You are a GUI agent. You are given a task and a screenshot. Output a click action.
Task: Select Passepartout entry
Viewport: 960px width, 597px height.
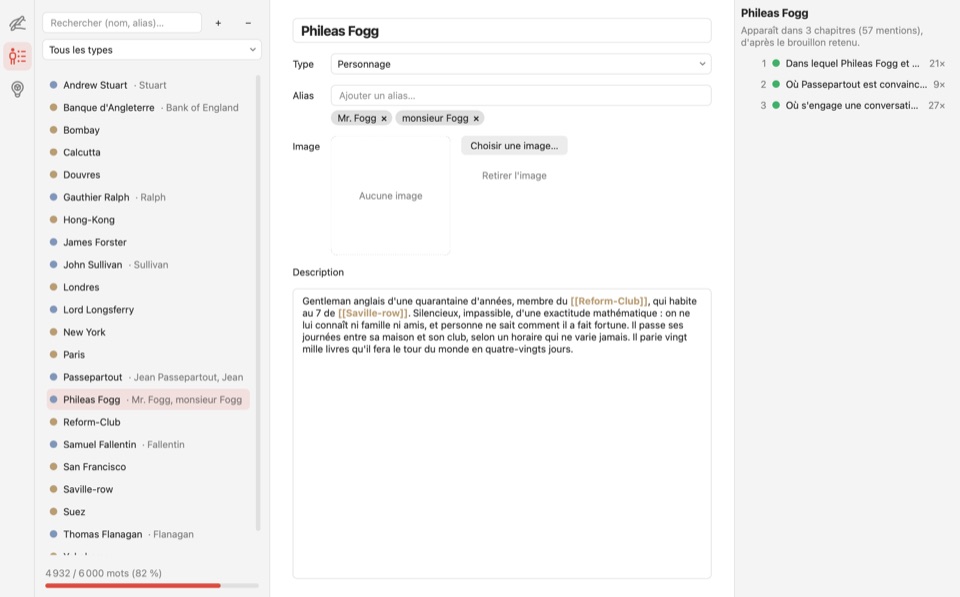(148, 377)
